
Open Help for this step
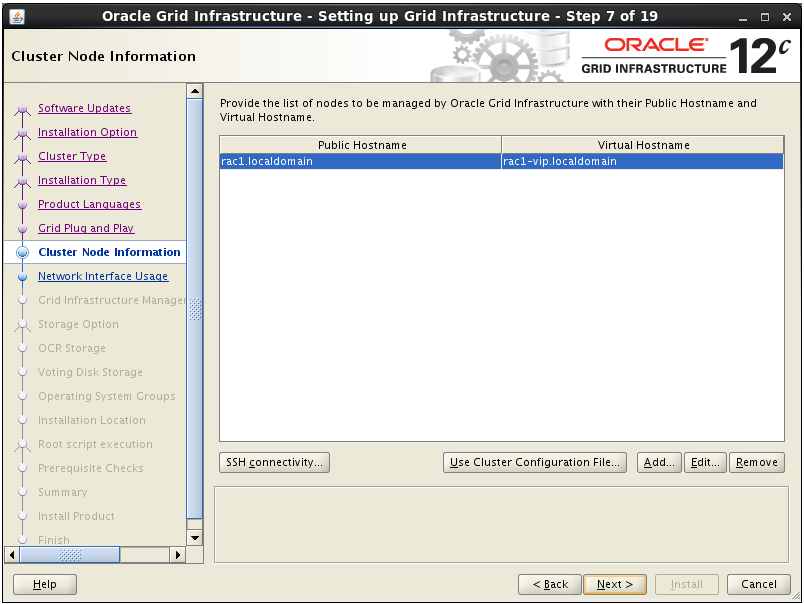tap(45, 585)
